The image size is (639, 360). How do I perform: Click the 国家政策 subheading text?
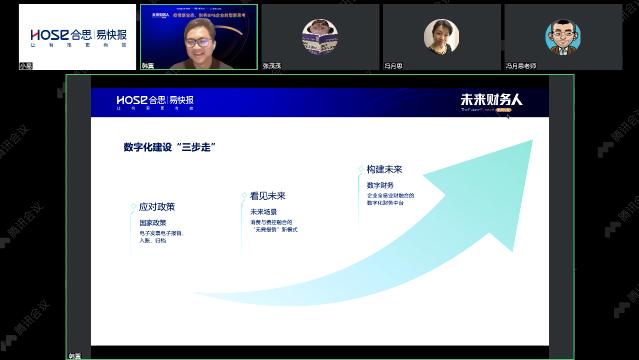153,223
